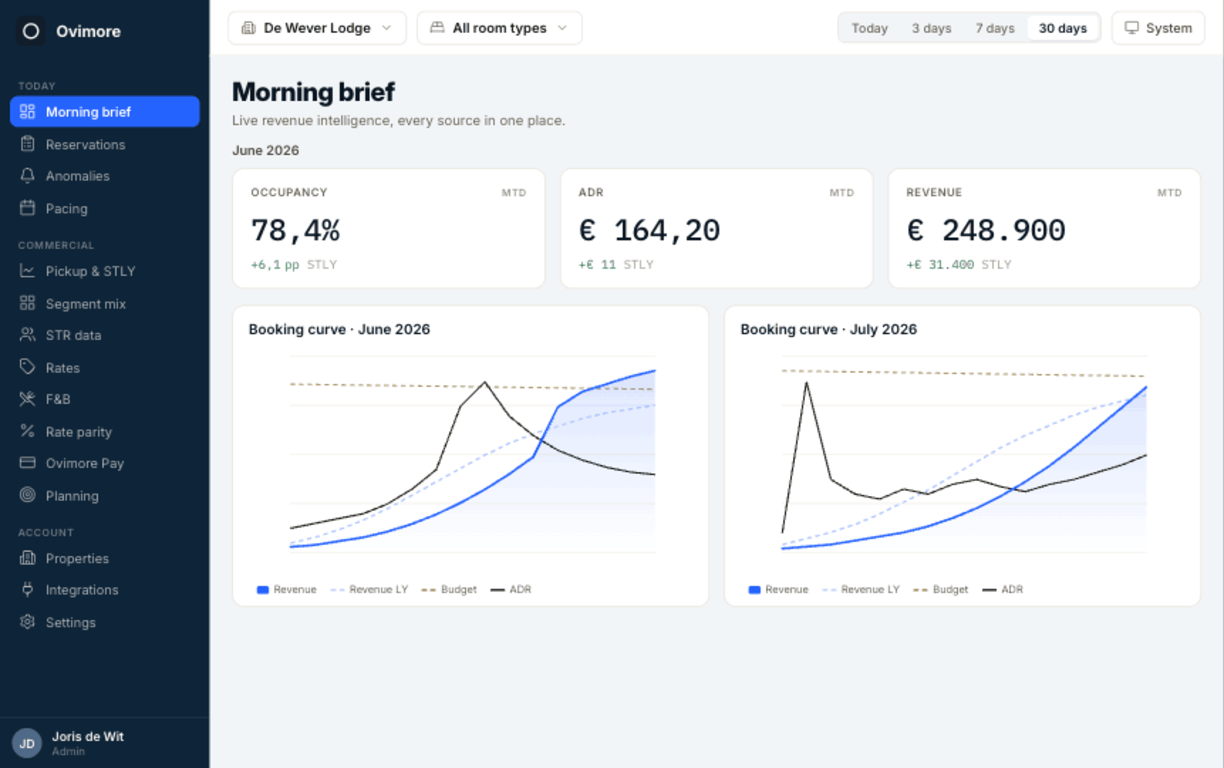Screen dimensions: 1224x768
Task: Select the 7 days range option
Action: (995, 28)
